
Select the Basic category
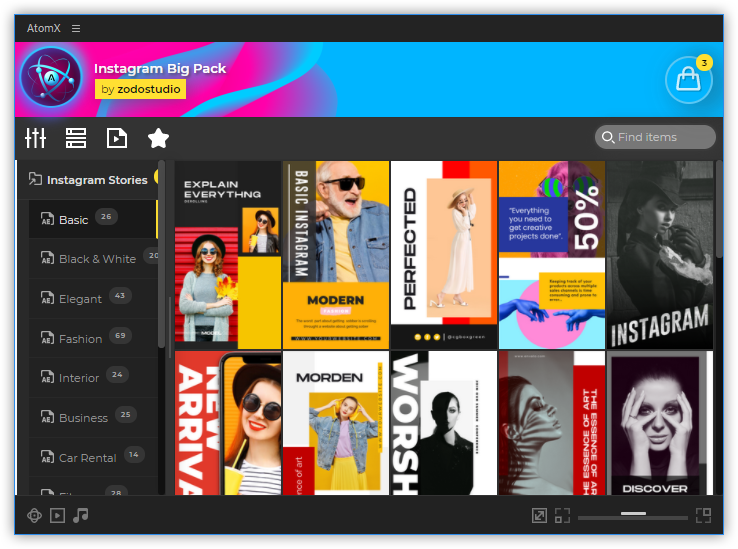click(93, 219)
